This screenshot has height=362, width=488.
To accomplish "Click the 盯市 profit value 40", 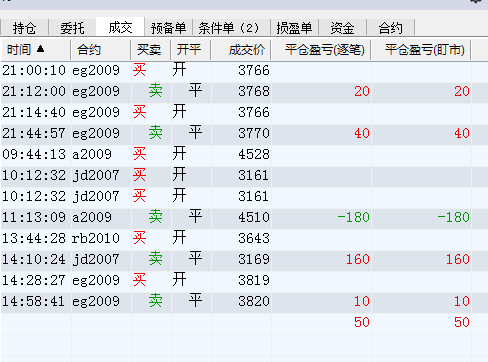I will point(462,133).
